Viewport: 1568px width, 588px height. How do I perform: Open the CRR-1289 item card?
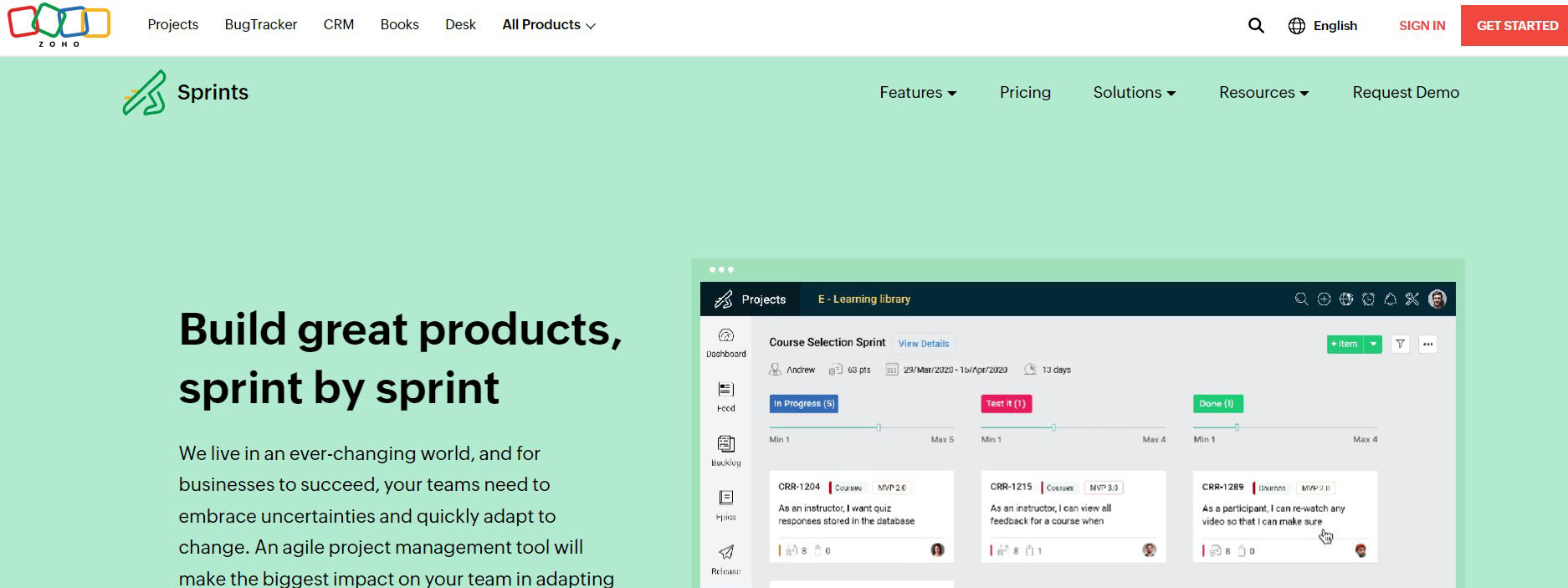1285,517
